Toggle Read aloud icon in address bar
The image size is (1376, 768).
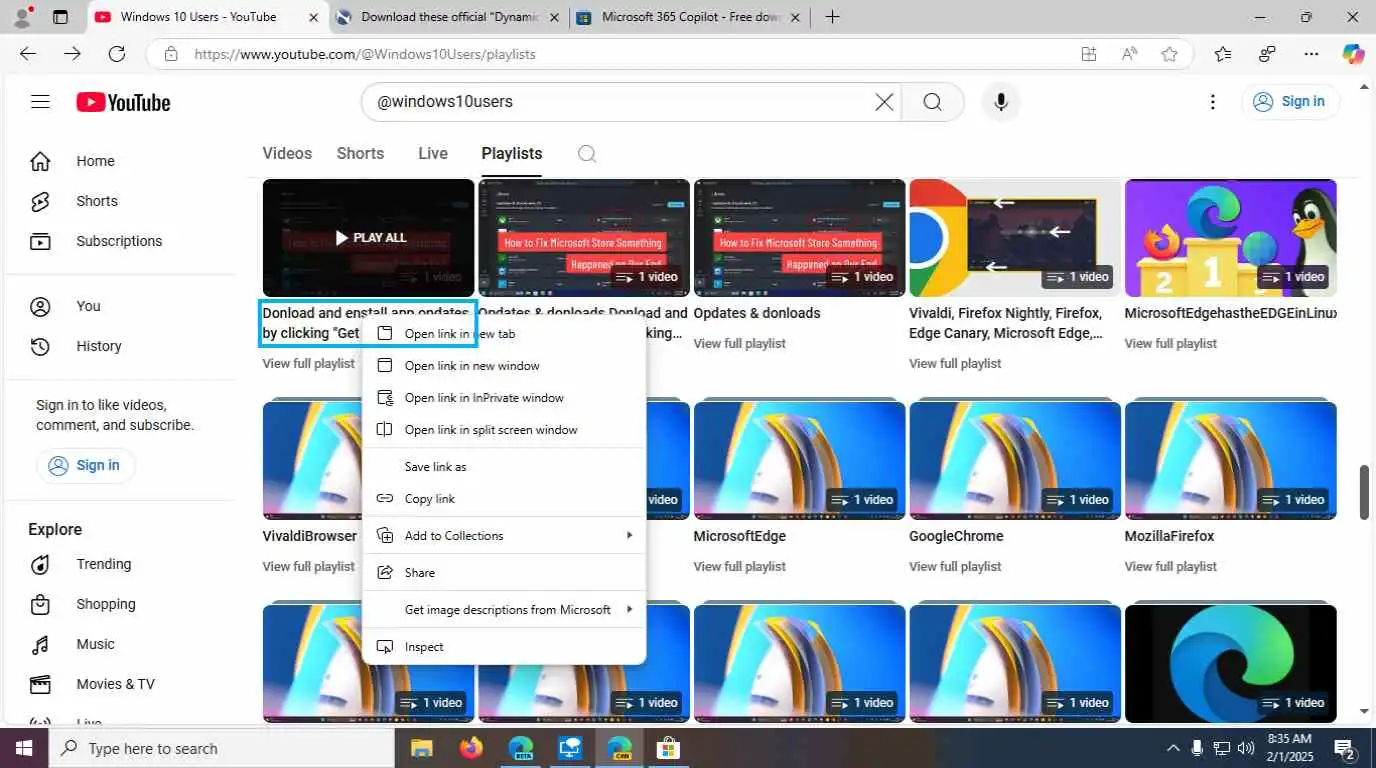(x=1129, y=54)
